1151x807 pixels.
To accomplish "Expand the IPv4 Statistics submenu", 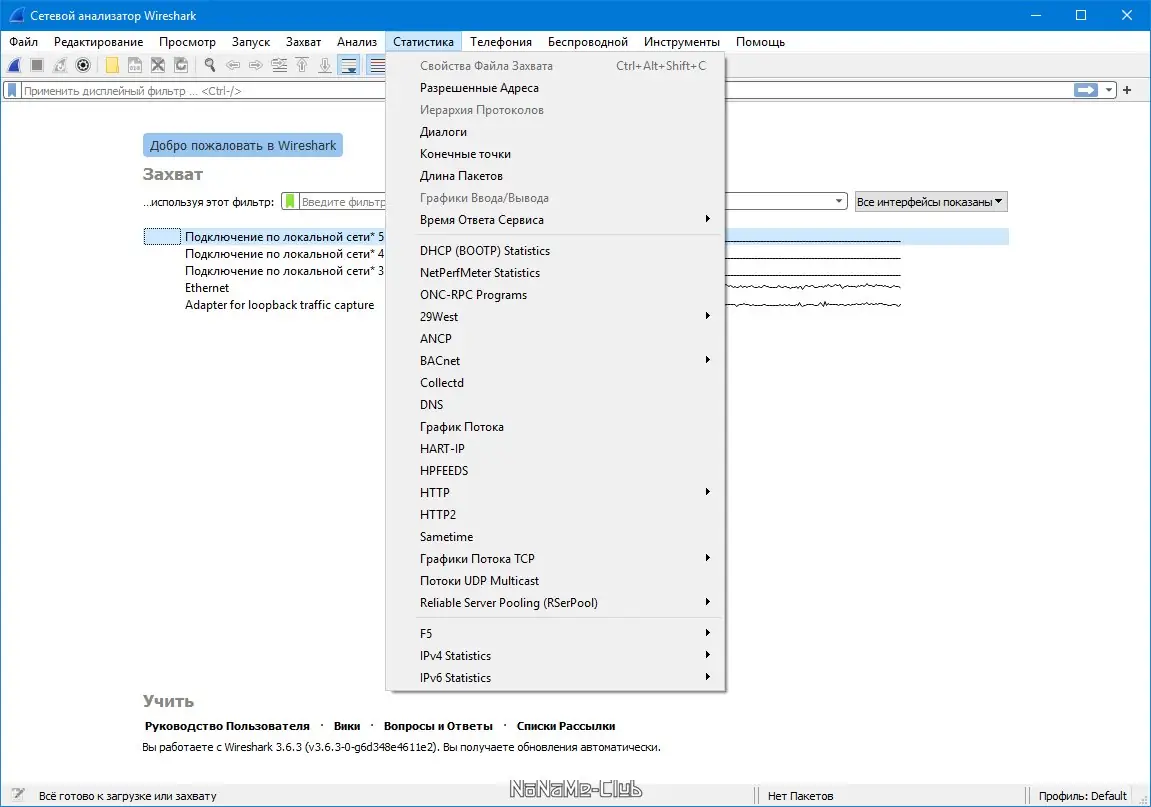I will pos(555,656).
